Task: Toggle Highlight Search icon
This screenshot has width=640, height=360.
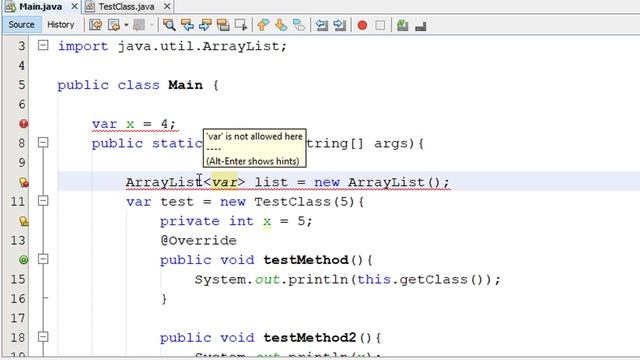Action: point(223,25)
